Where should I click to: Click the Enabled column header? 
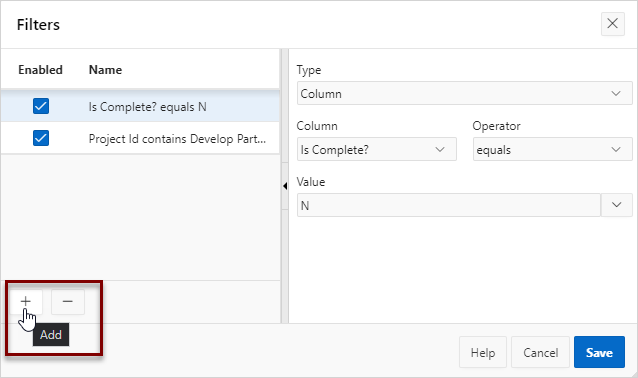(x=40, y=70)
